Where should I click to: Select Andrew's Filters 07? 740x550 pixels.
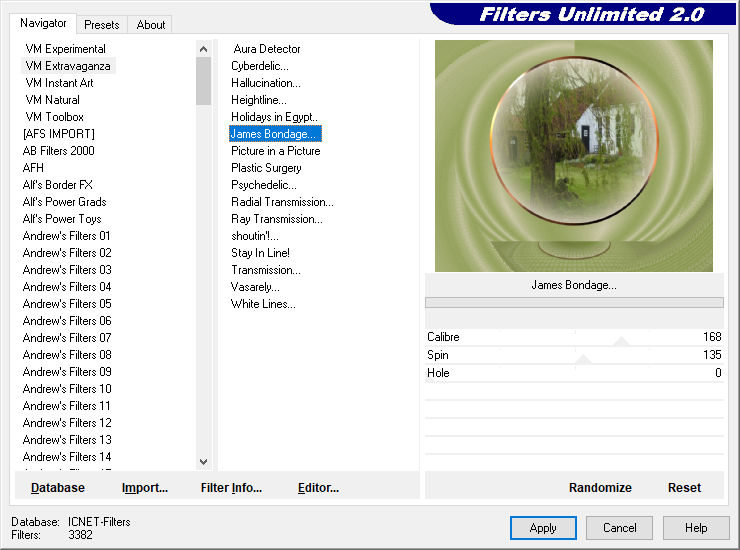tap(67, 338)
